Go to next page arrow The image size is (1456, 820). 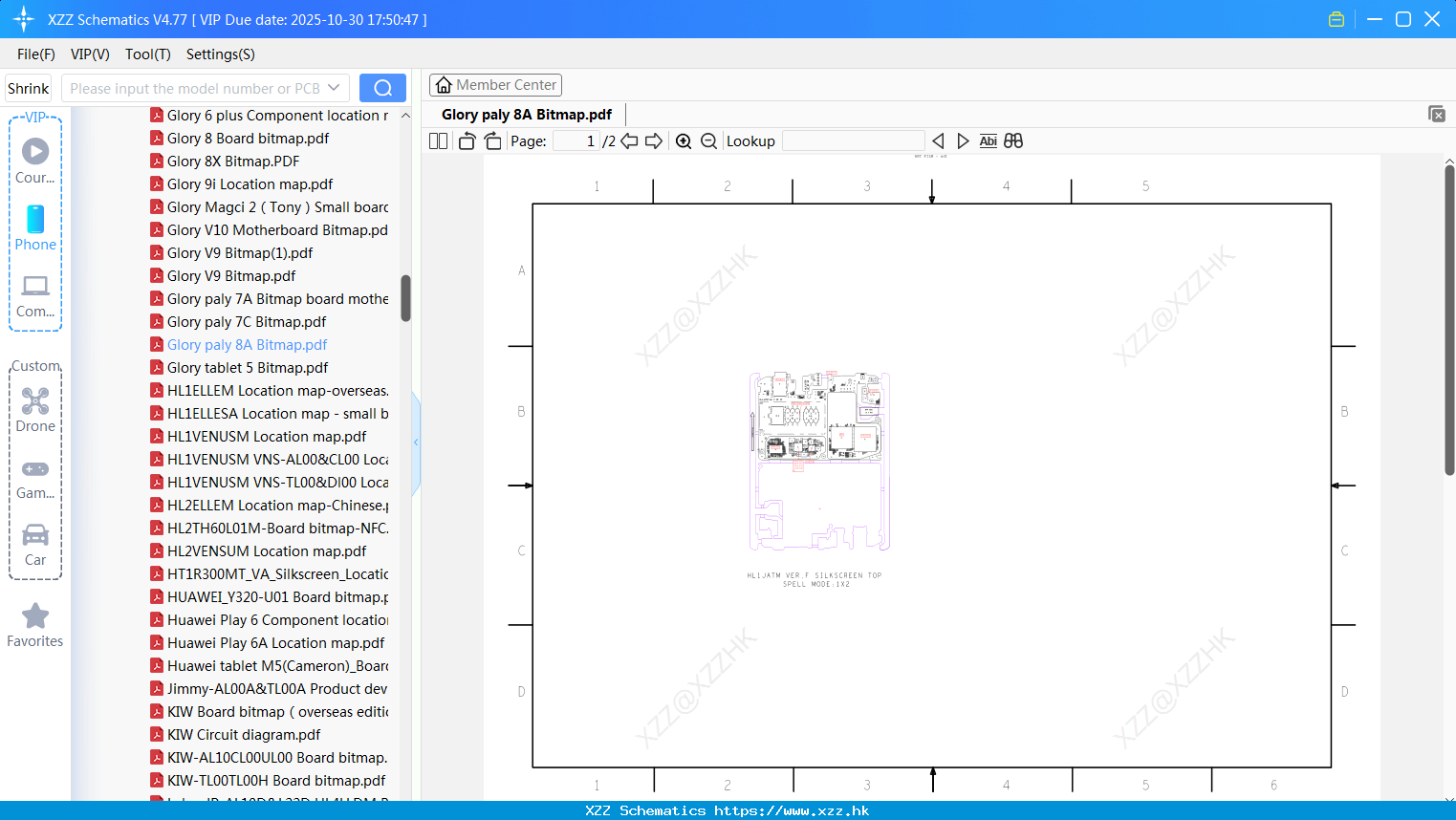coord(654,140)
